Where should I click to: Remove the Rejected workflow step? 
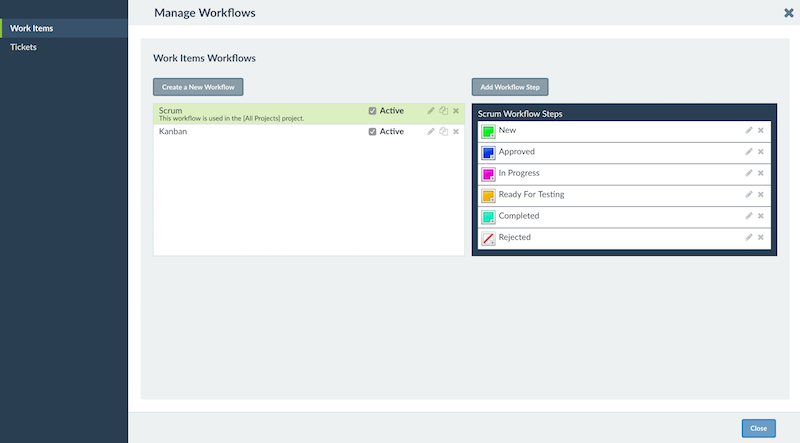coord(761,237)
